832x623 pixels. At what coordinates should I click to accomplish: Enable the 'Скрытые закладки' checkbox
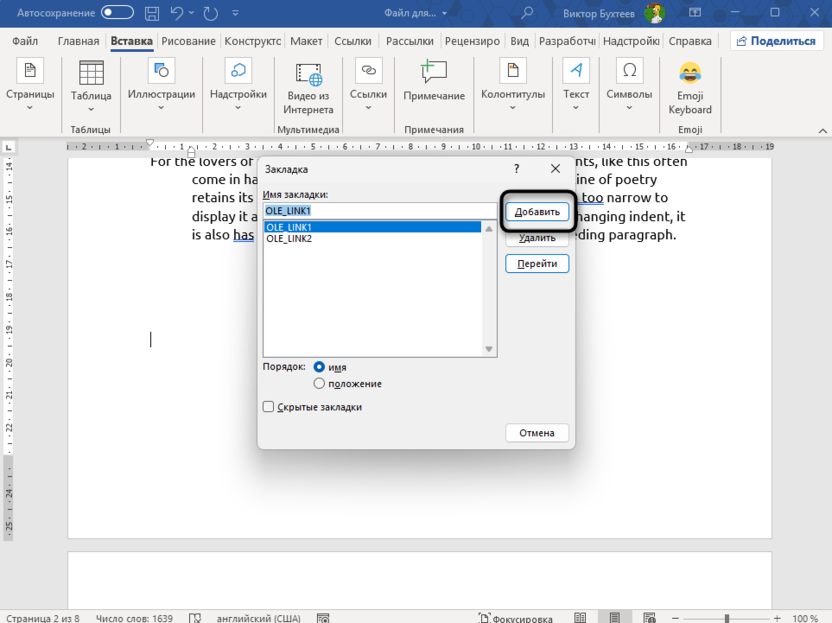click(x=268, y=407)
